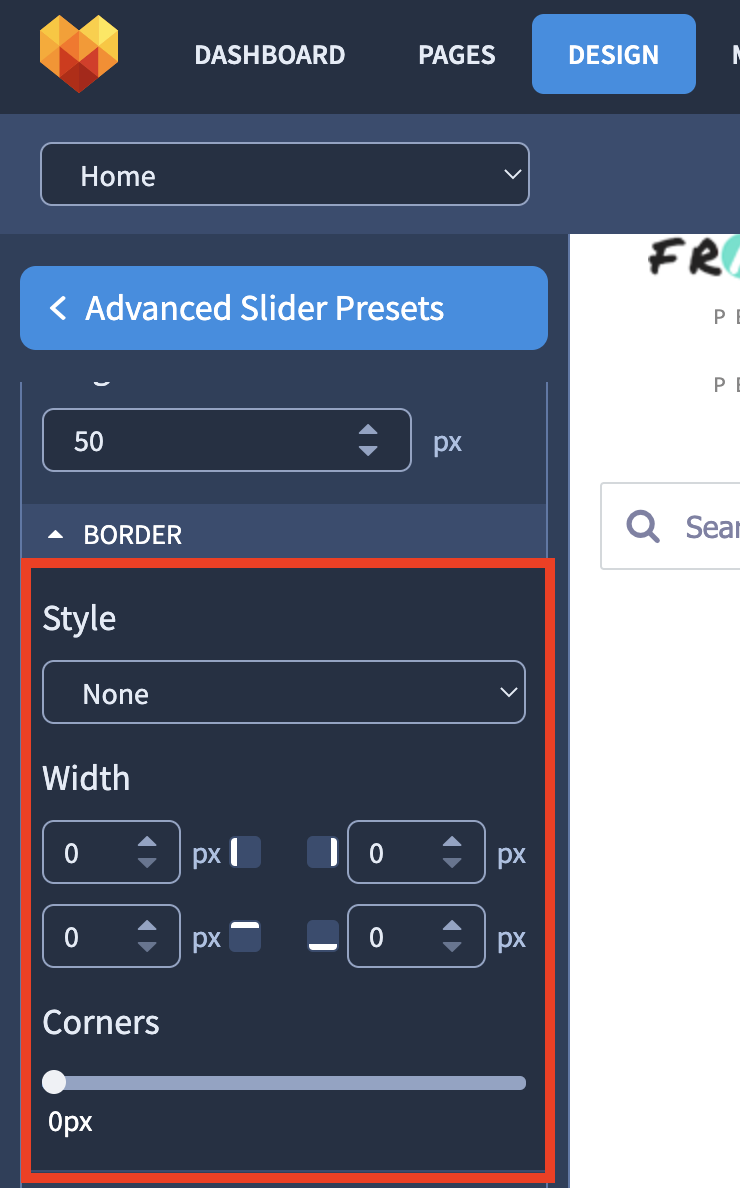Click the right border width input field

click(x=416, y=852)
